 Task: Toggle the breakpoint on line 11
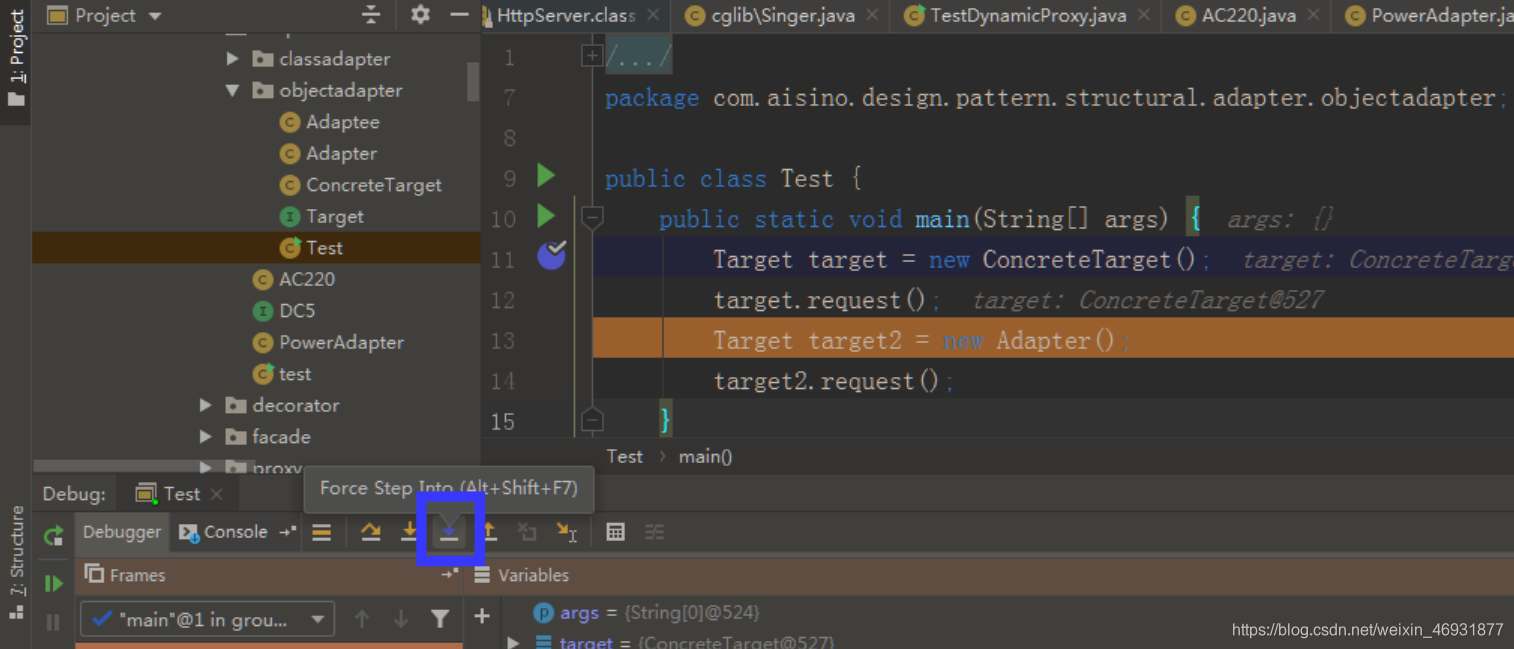552,256
